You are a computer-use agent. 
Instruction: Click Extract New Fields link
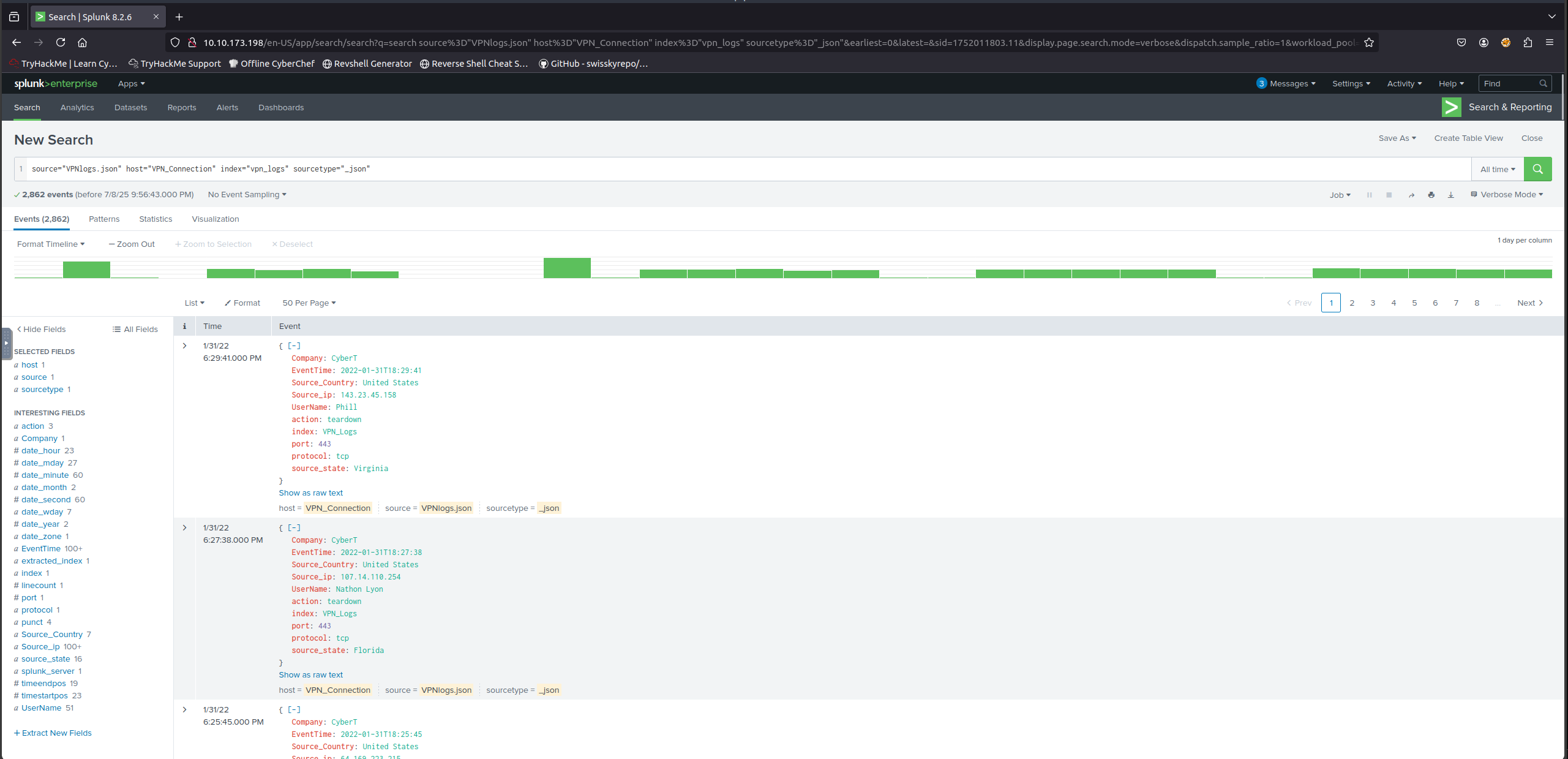[x=53, y=733]
